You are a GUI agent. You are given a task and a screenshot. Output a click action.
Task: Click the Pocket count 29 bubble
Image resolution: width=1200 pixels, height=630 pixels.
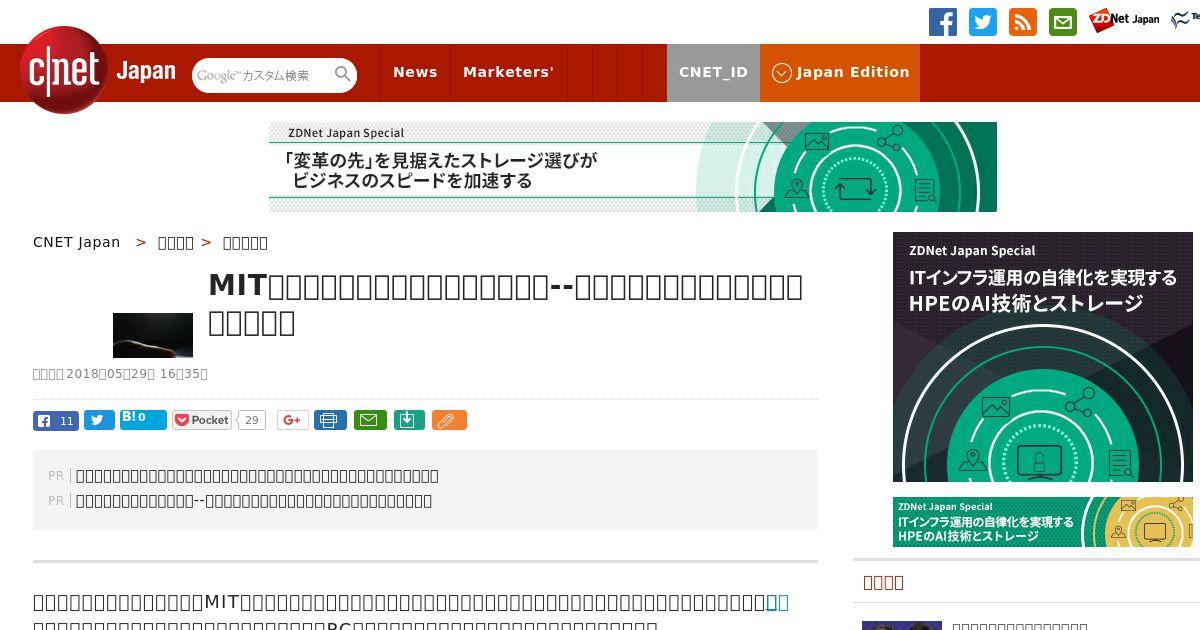[252, 420]
